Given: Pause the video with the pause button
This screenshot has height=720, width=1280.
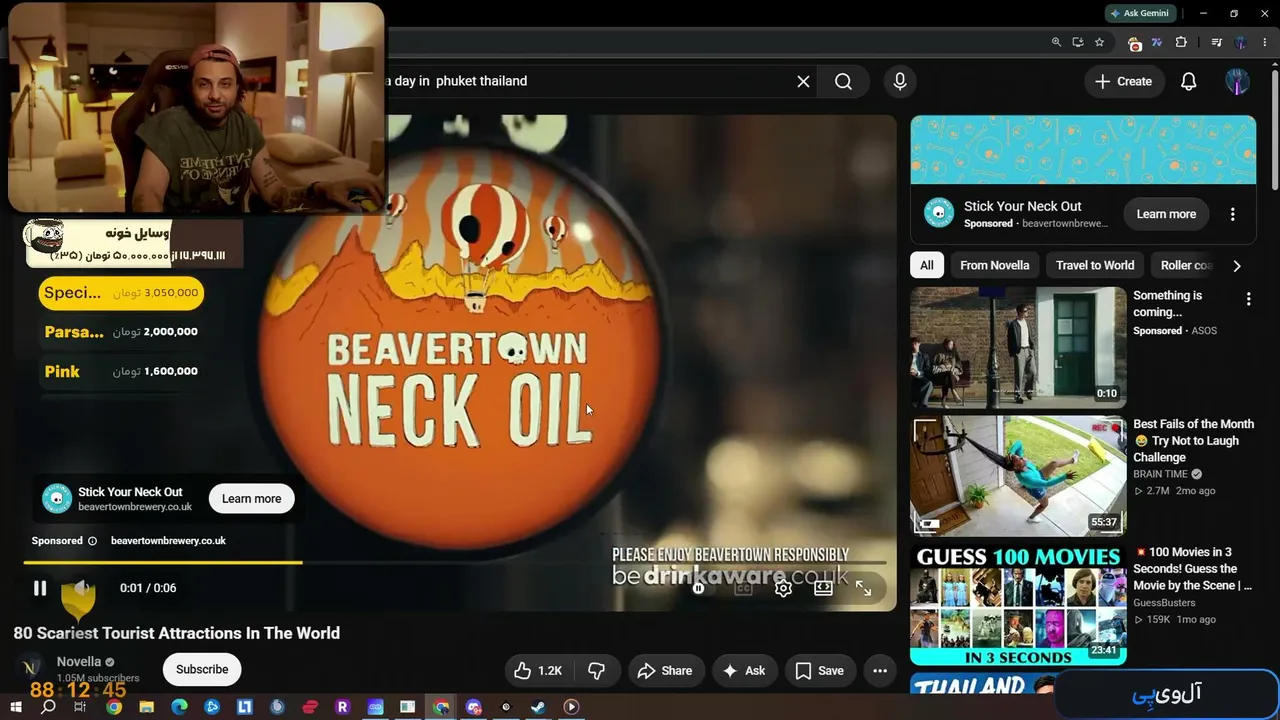Looking at the screenshot, I should 40,588.
